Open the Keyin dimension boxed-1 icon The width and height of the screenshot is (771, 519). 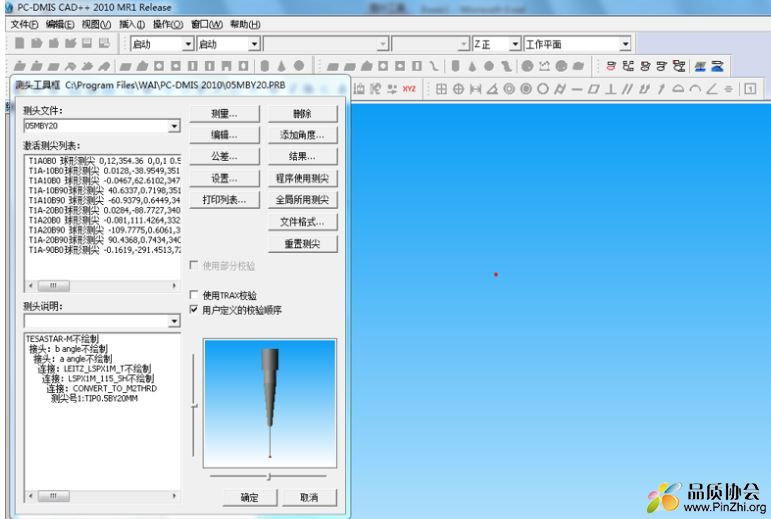coord(750,89)
